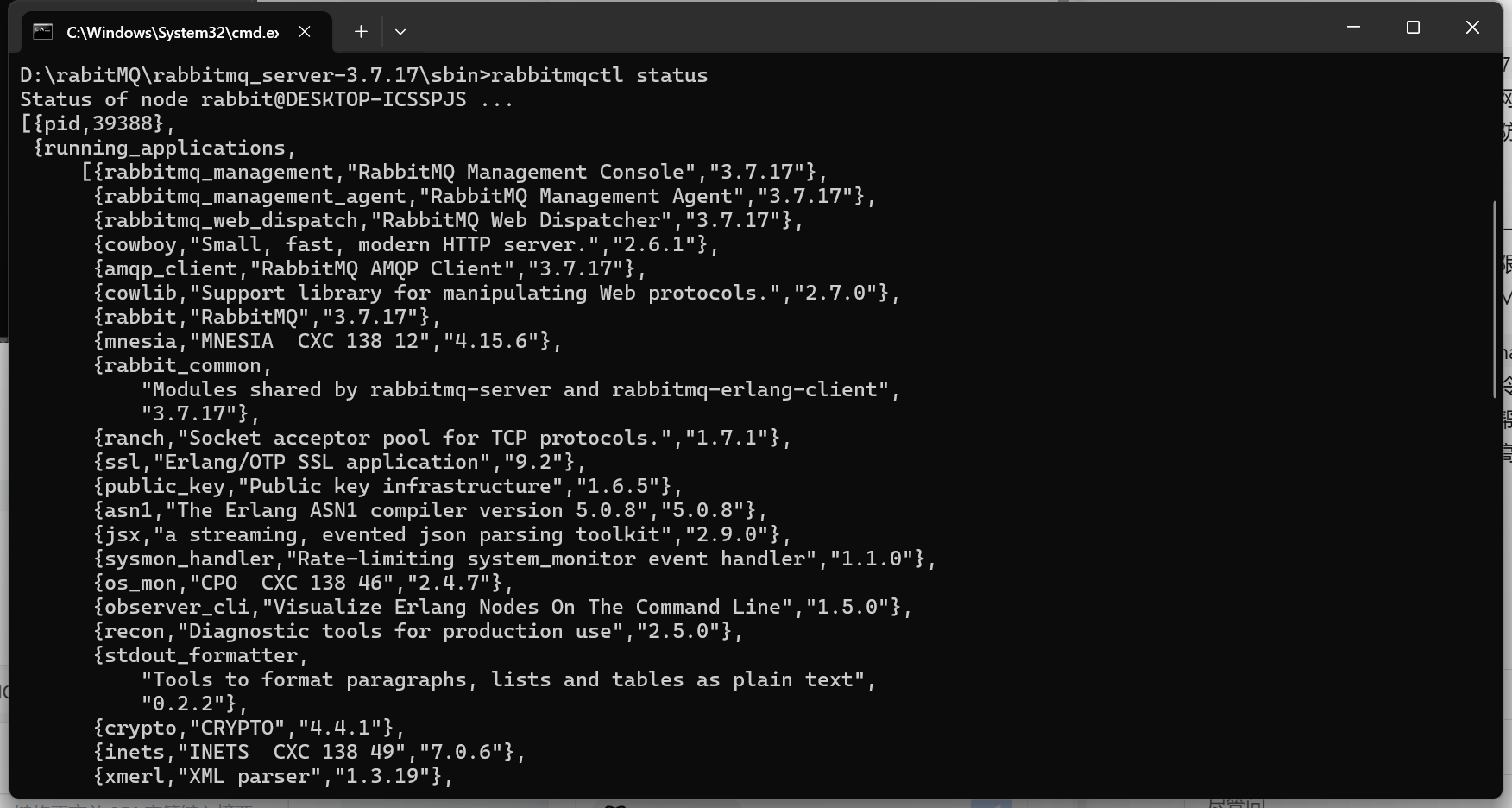Image resolution: width=1512 pixels, height=808 pixels.
Task: Open the new tab dropdown menu
Action: pyautogui.click(x=400, y=31)
